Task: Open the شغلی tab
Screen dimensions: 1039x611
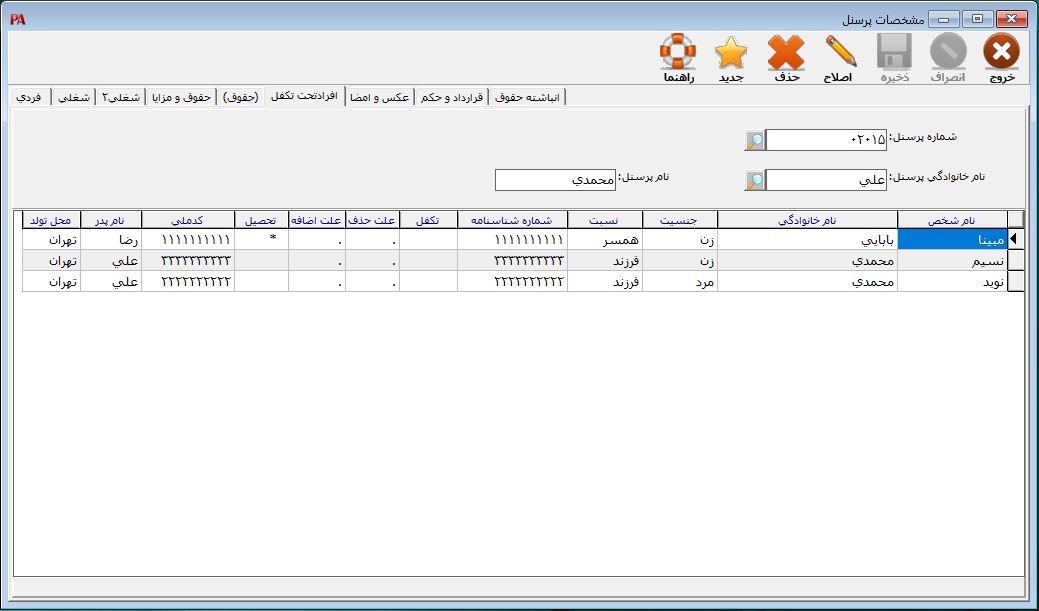Action: pyautogui.click(x=74, y=97)
